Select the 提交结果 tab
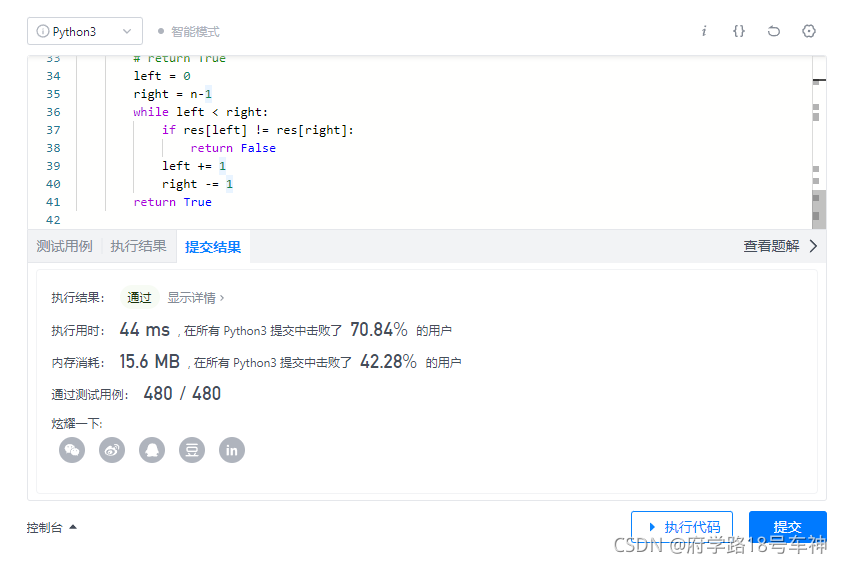 (x=213, y=247)
